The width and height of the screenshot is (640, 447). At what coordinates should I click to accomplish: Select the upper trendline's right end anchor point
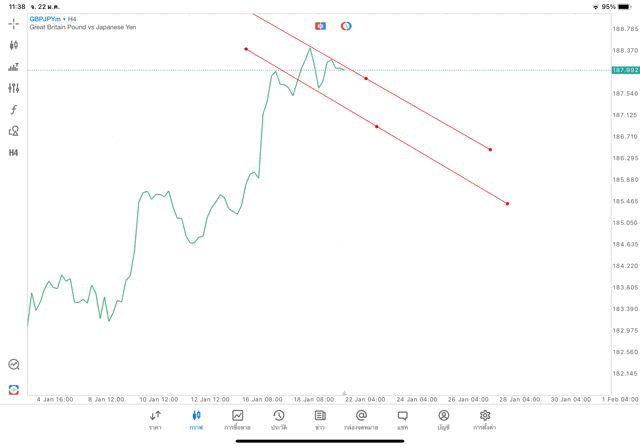(x=490, y=150)
